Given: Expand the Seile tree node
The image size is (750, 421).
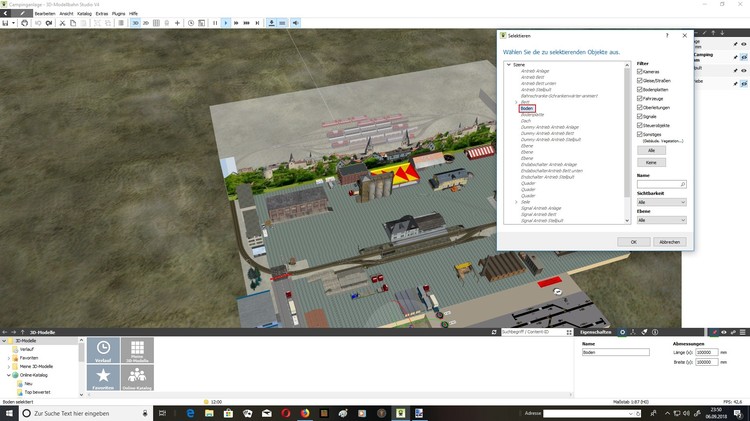Looking at the screenshot, I should (515, 201).
